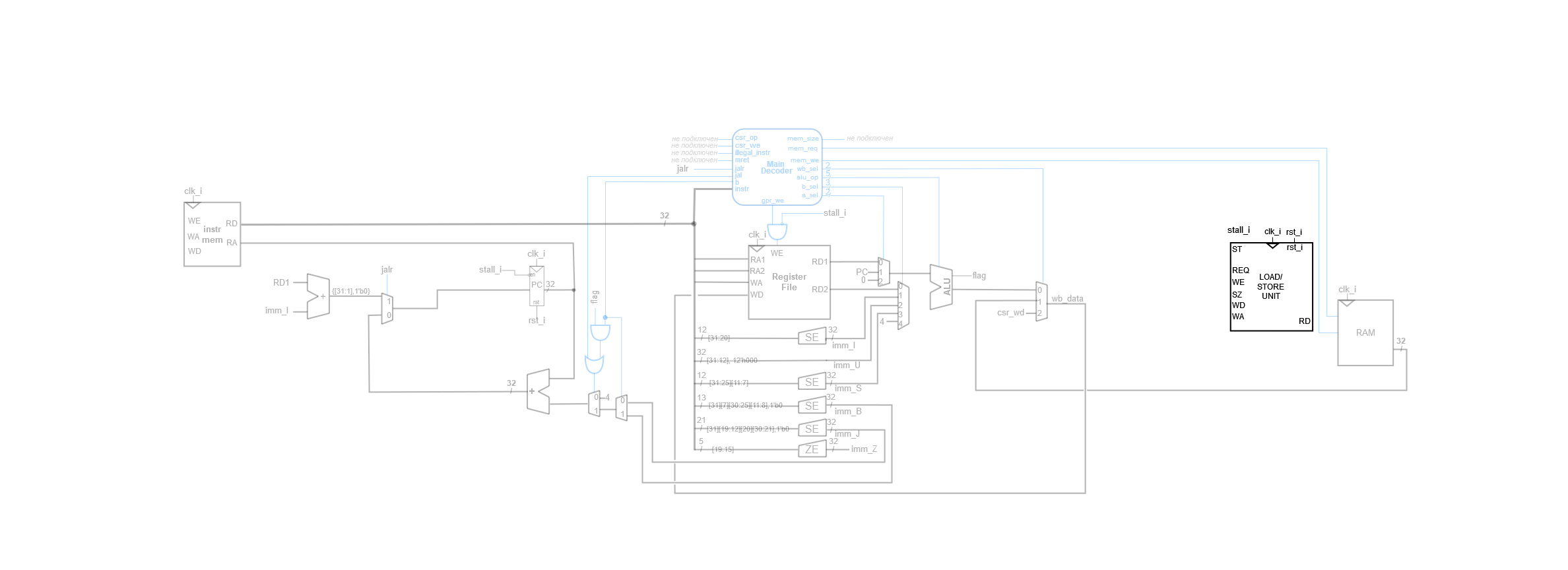Screen dimensions: 1568x570
Task: Click the mem_we port on Main Decoder
Action: click(804, 160)
